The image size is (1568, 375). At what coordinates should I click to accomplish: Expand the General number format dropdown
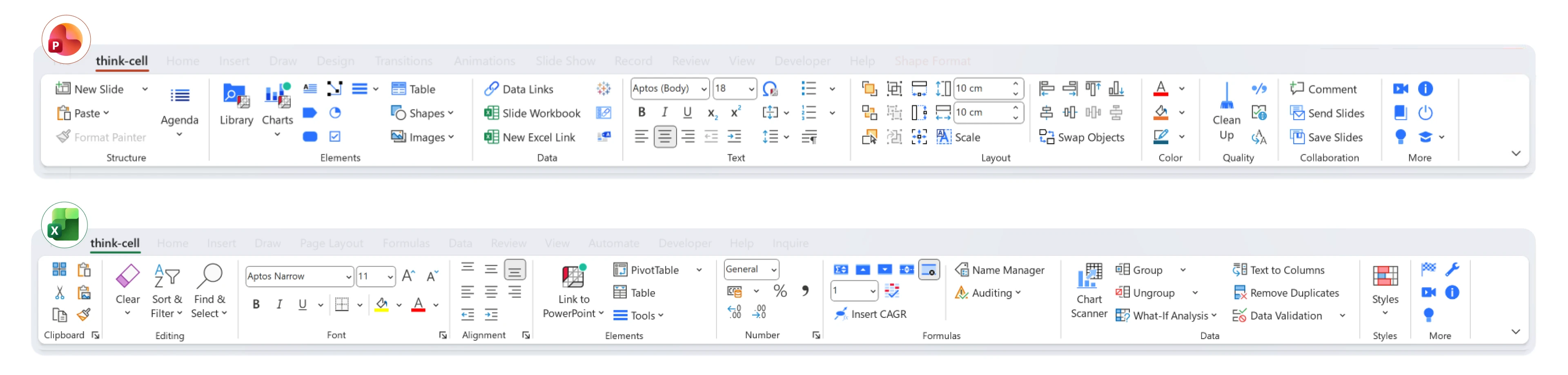[774, 270]
